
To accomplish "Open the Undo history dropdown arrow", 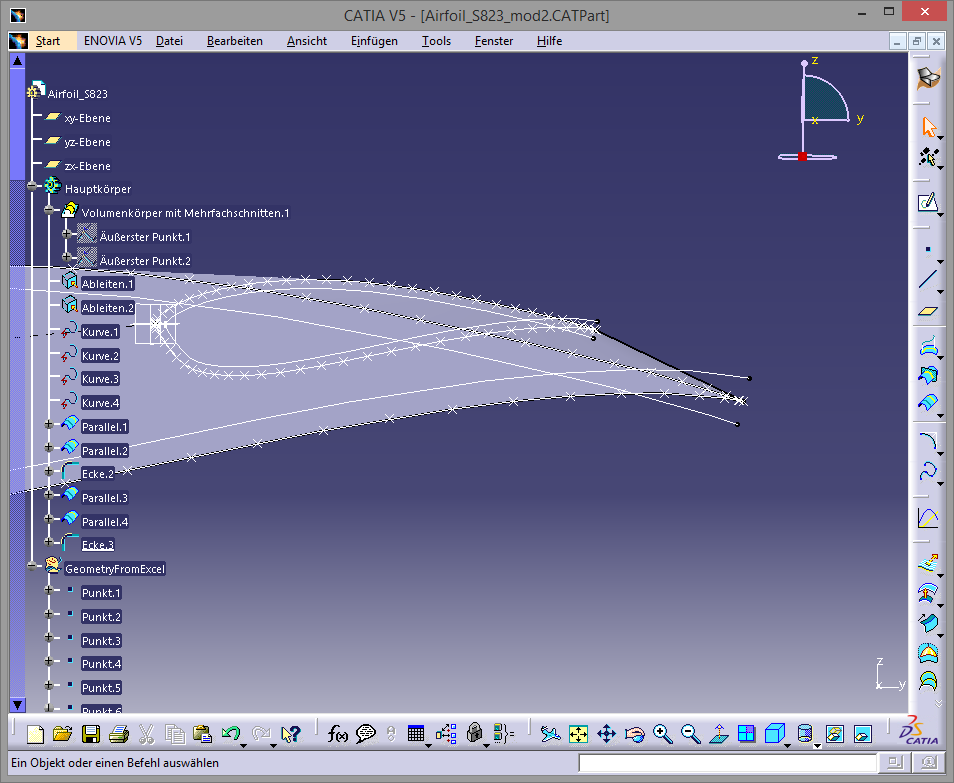I will [243, 745].
